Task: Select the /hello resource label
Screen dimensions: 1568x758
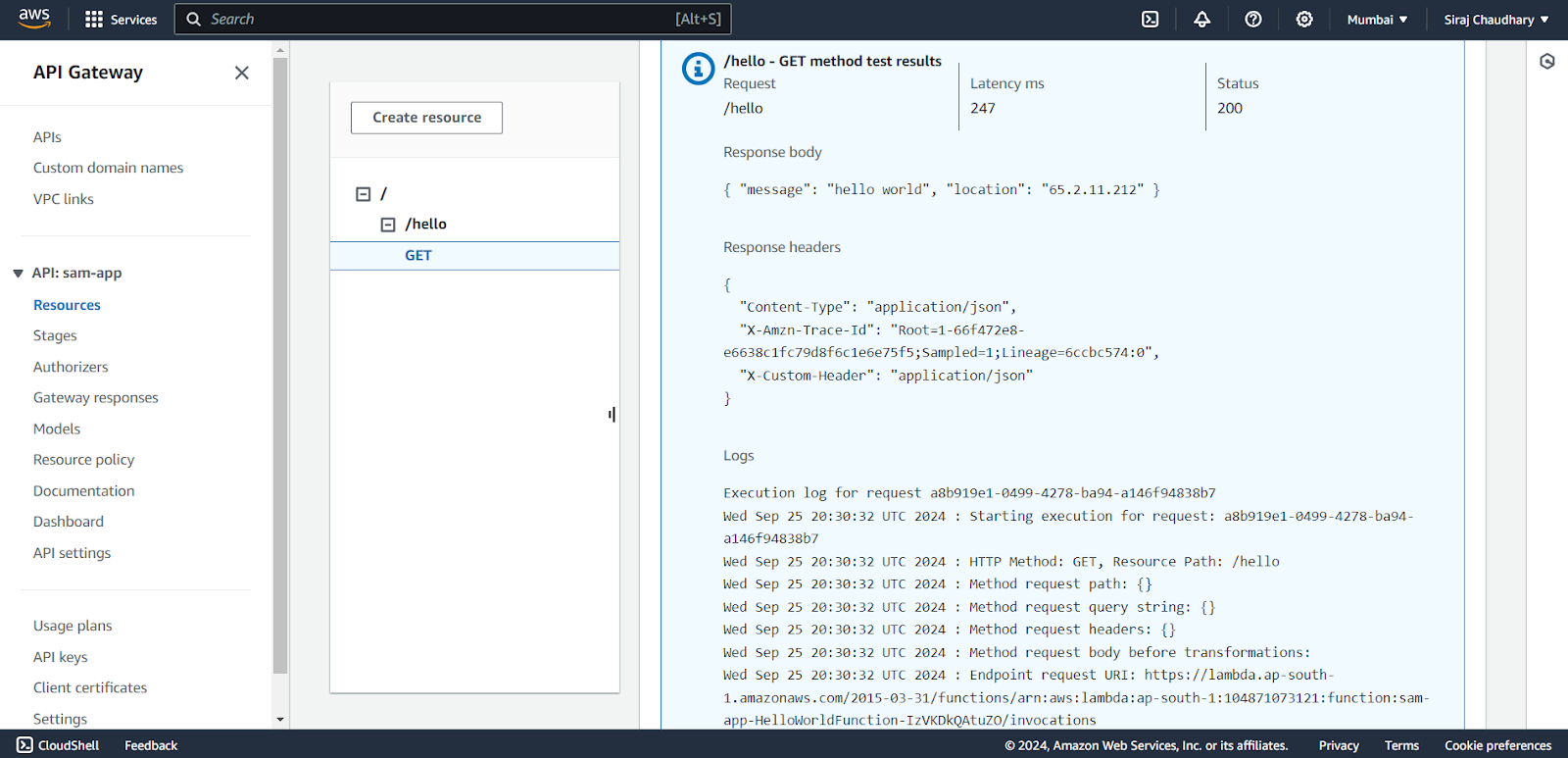Action: (426, 225)
